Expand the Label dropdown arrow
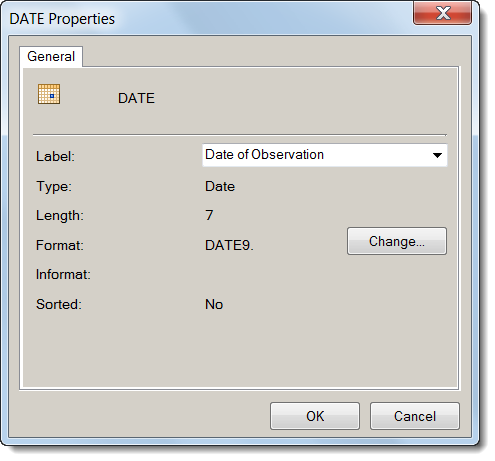495x461 pixels. (x=437, y=155)
